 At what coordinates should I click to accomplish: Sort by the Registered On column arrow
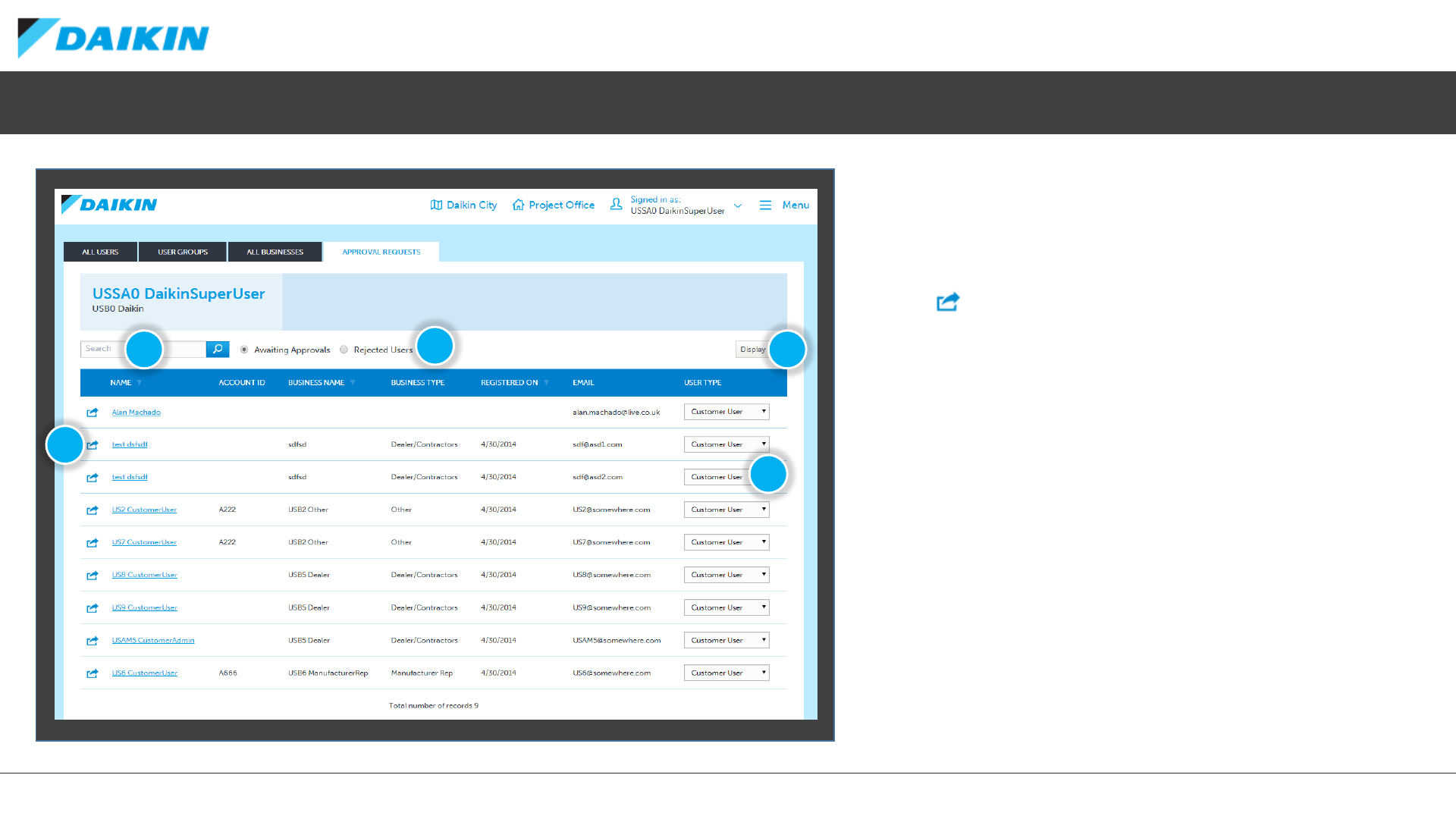546,383
